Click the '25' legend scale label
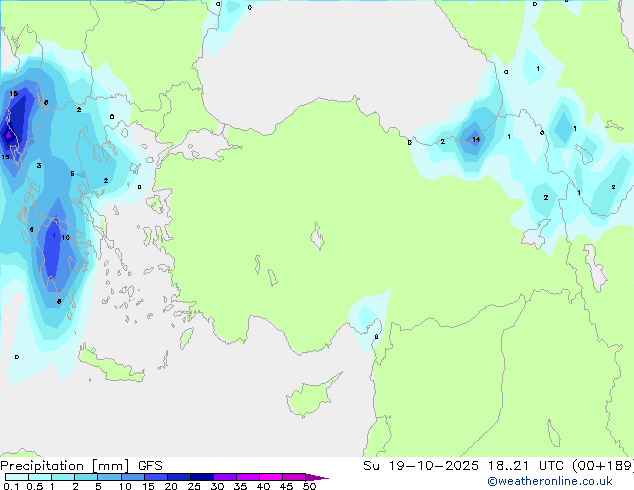 (x=194, y=486)
